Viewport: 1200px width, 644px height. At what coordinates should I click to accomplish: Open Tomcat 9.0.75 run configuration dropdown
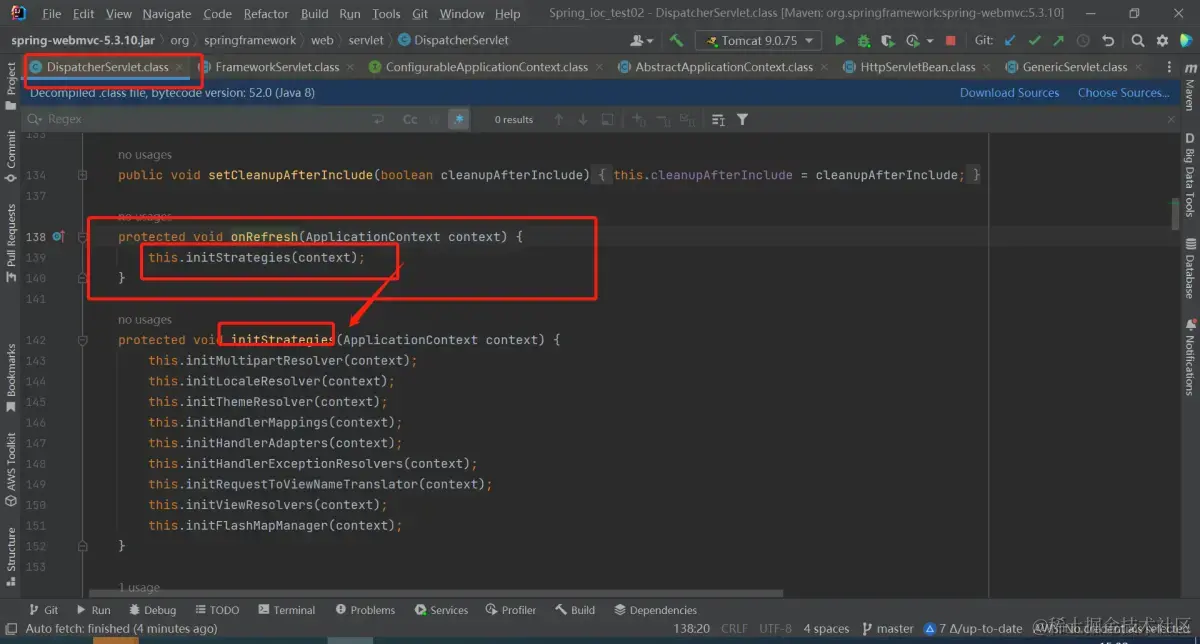click(x=759, y=41)
